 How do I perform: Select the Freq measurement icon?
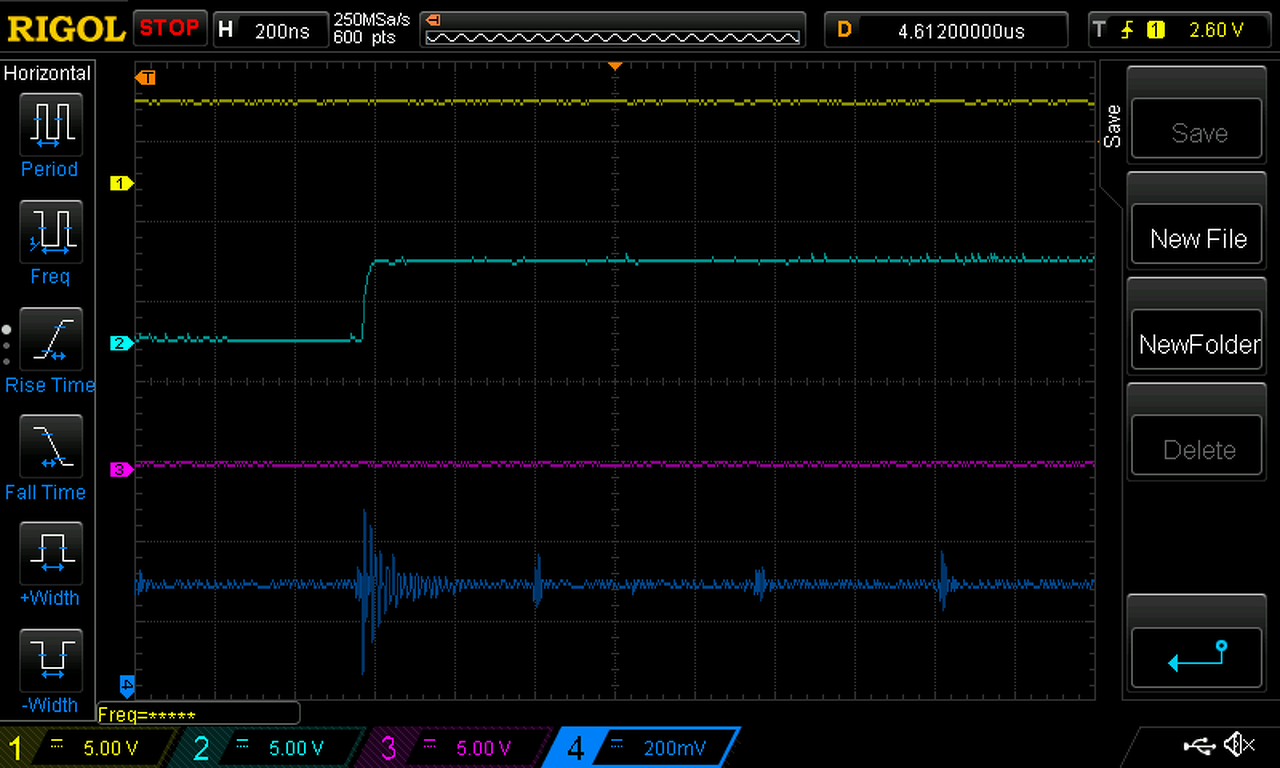(50, 231)
